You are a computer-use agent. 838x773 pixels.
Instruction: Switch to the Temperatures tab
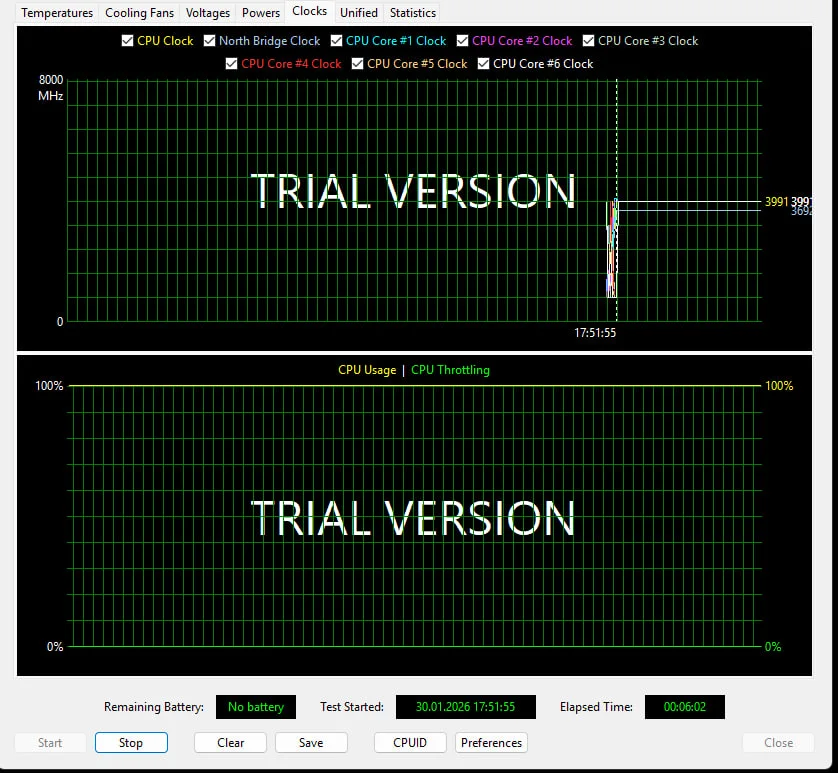pos(57,13)
